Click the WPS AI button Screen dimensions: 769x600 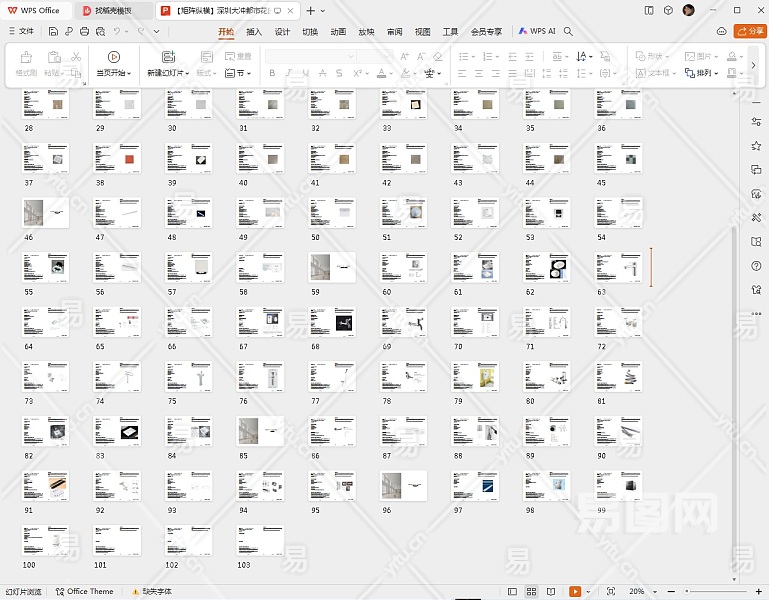(537, 31)
